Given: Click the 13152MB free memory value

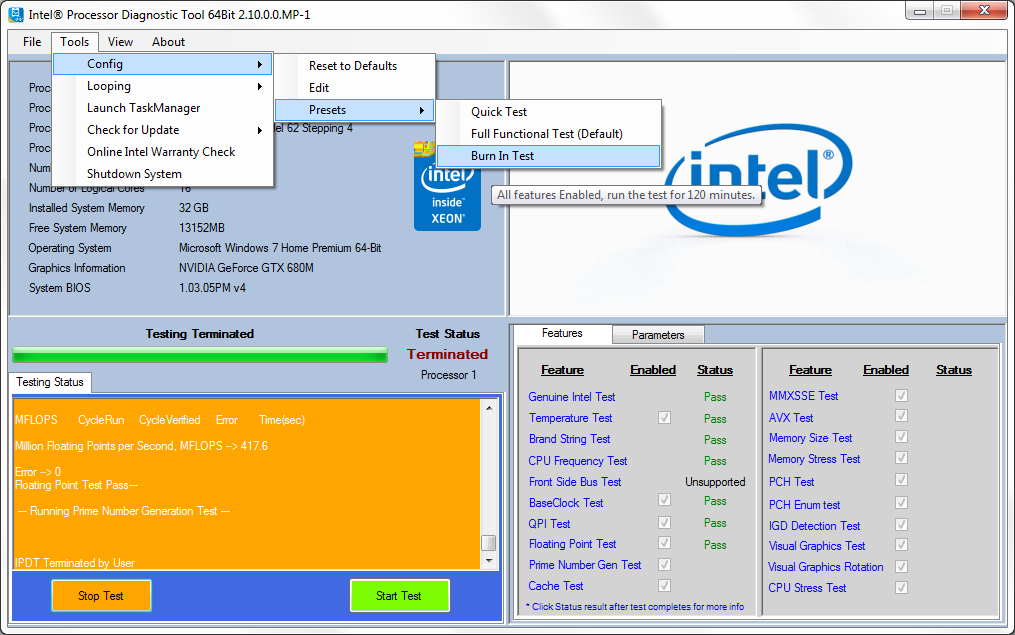Looking at the screenshot, I should point(202,228).
